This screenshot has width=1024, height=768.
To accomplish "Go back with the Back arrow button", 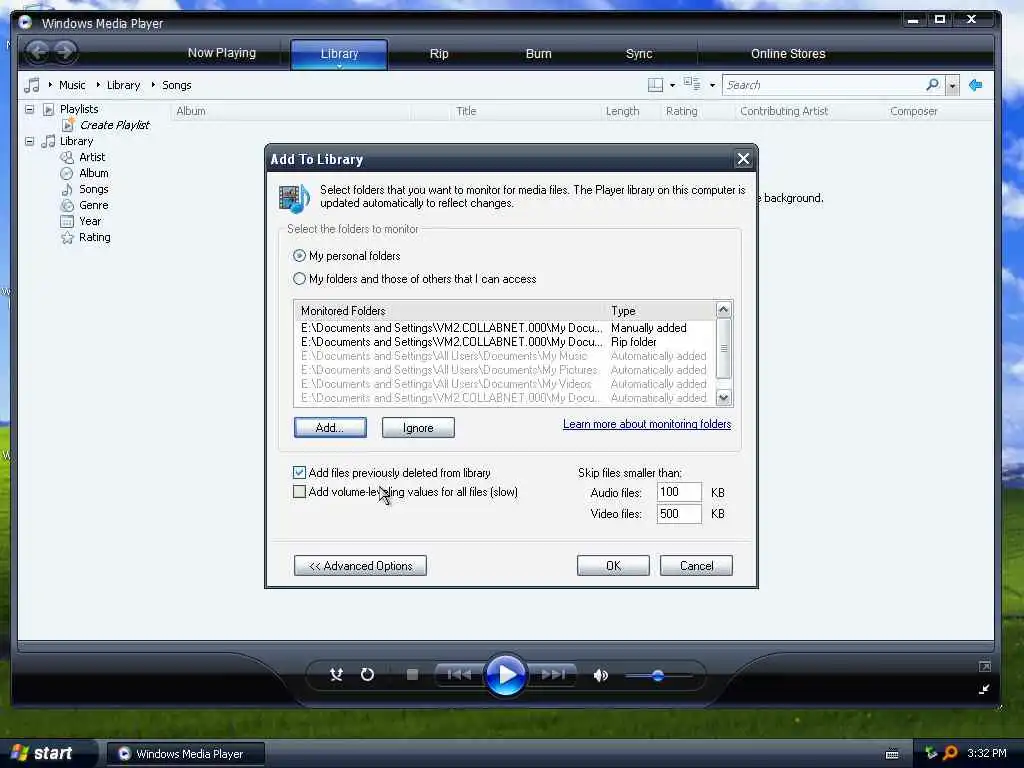I will pos(38,52).
